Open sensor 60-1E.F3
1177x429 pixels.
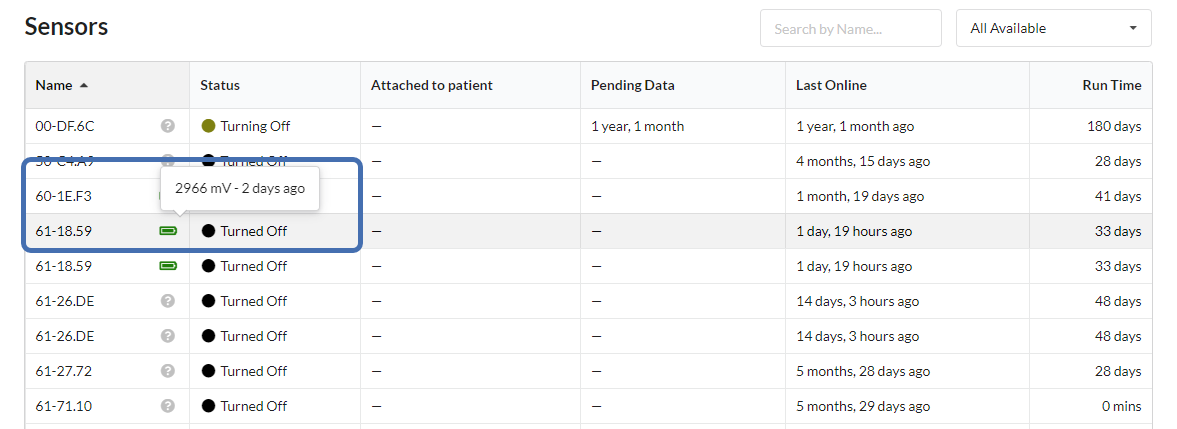coord(64,196)
